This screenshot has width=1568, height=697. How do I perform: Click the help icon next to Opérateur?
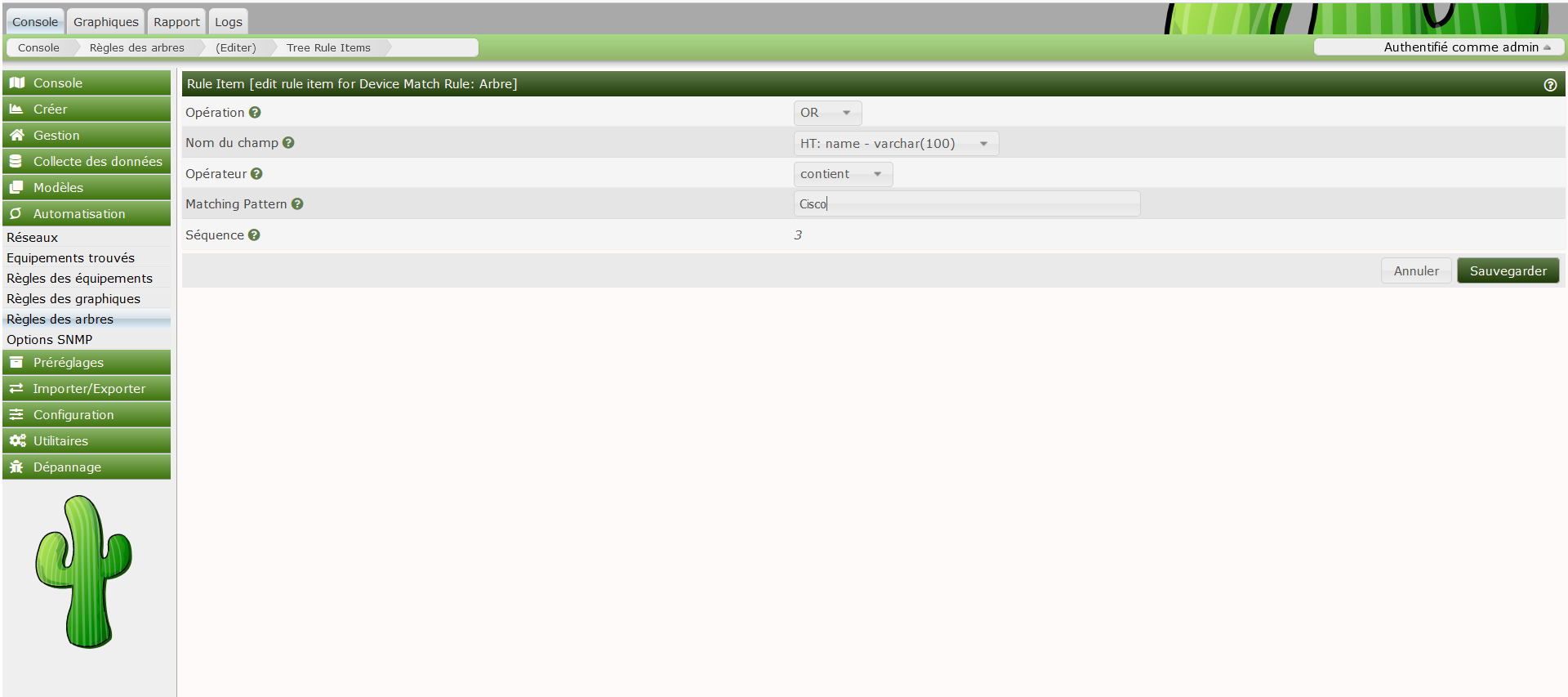[256, 174]
